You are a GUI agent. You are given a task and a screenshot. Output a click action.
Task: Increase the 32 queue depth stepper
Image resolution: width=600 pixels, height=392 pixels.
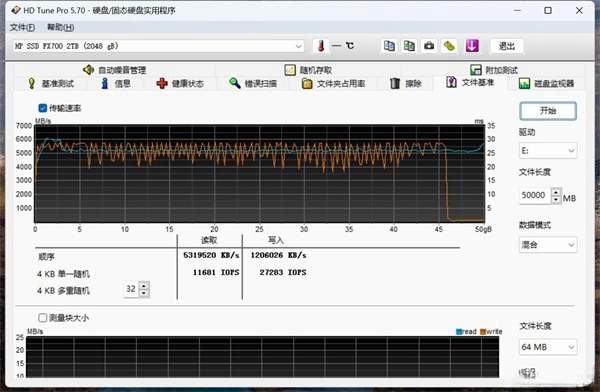point(144,285)
